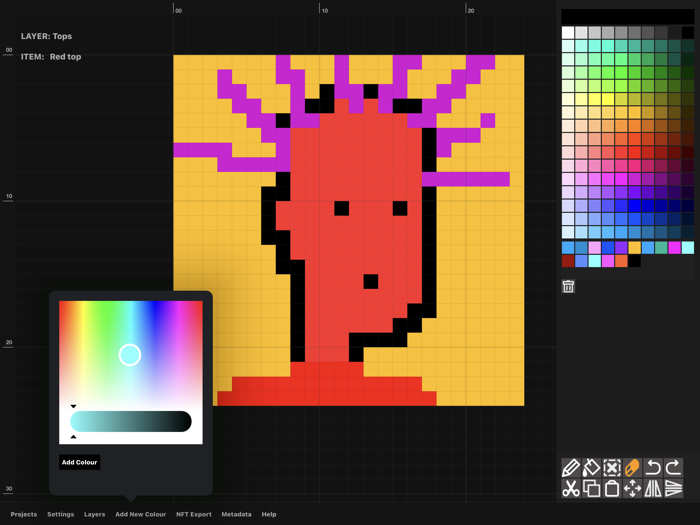
Task: Click the 'LAYER: Tops' label
Action: click(46, 36)
